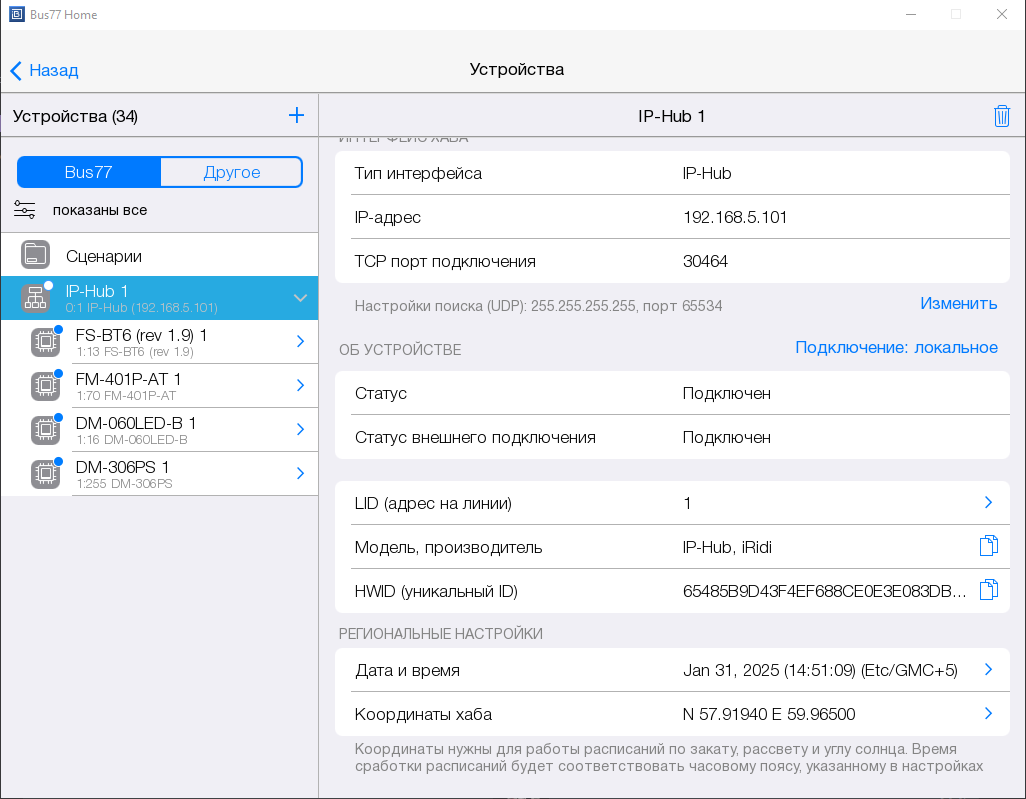This screenshot has width=1026, height=799.
Task: Open the LID address on line setting
Action: click(987, 503)
